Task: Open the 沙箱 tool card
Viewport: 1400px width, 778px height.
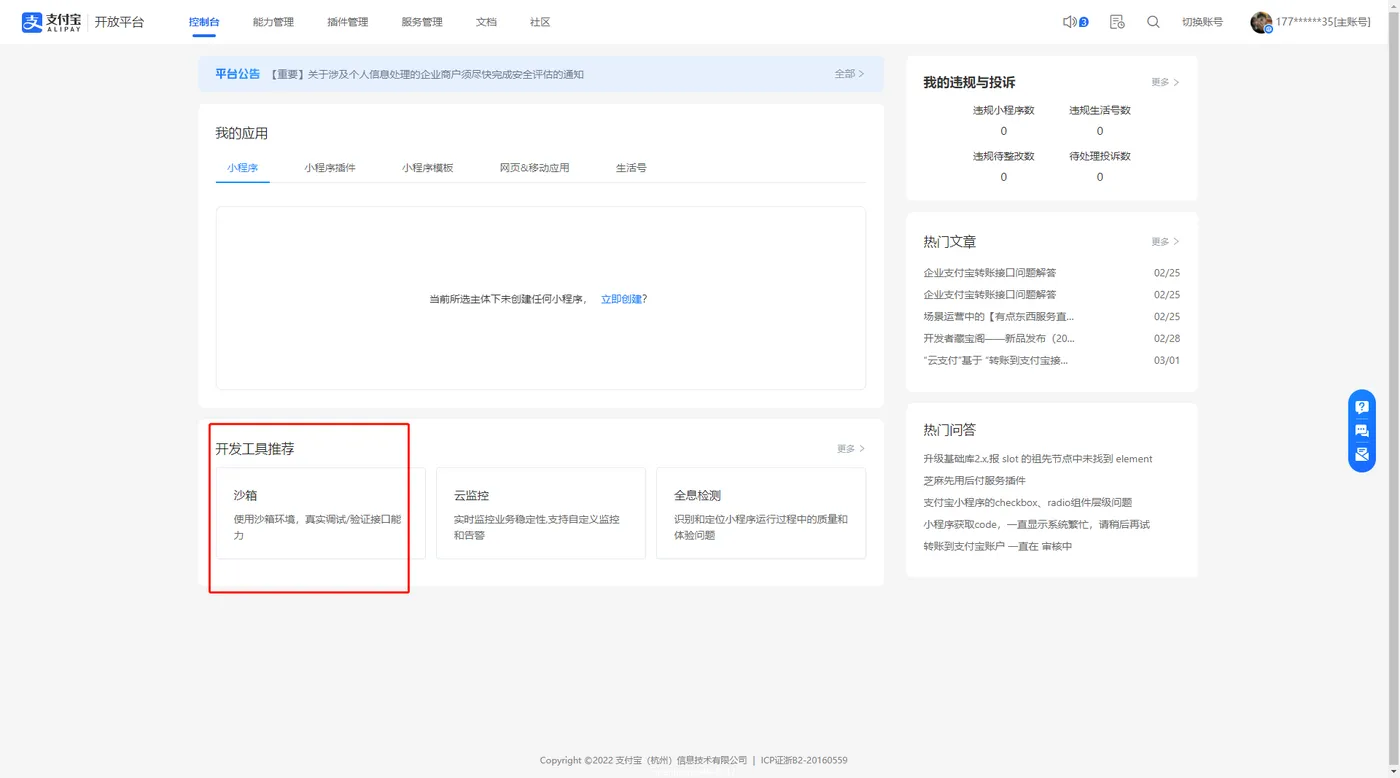Action: 320,513
